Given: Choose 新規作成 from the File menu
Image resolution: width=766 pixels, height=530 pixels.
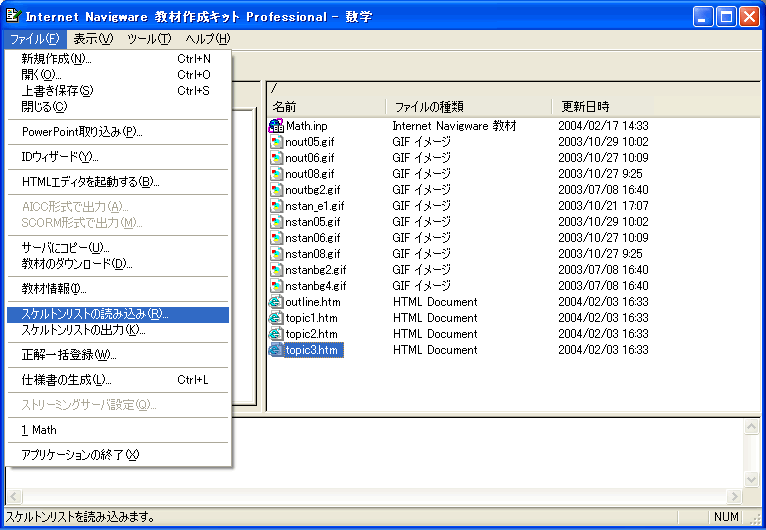Looking at the screenshot, I should pyautogui.click(x=57, y=59).
